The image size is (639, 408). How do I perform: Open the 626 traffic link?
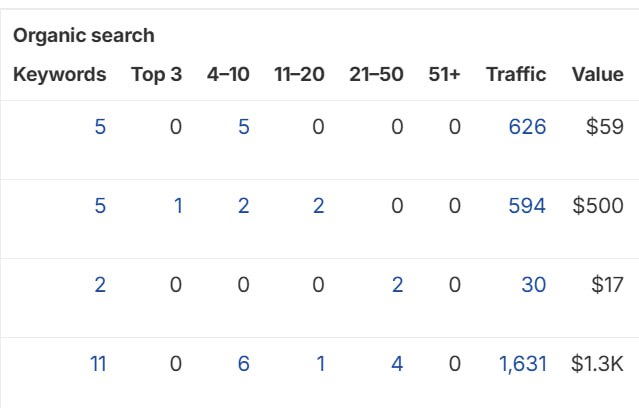(526, 128)
